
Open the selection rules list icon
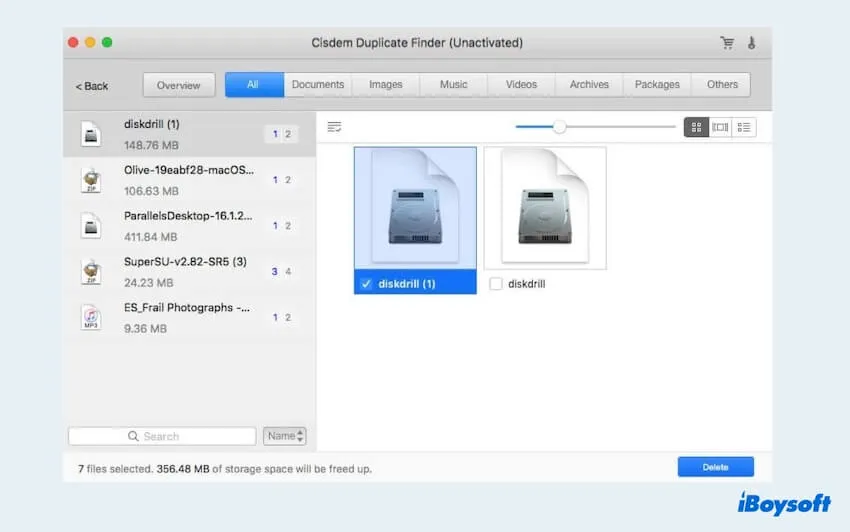pyautogui.click(x=334, y=127)
